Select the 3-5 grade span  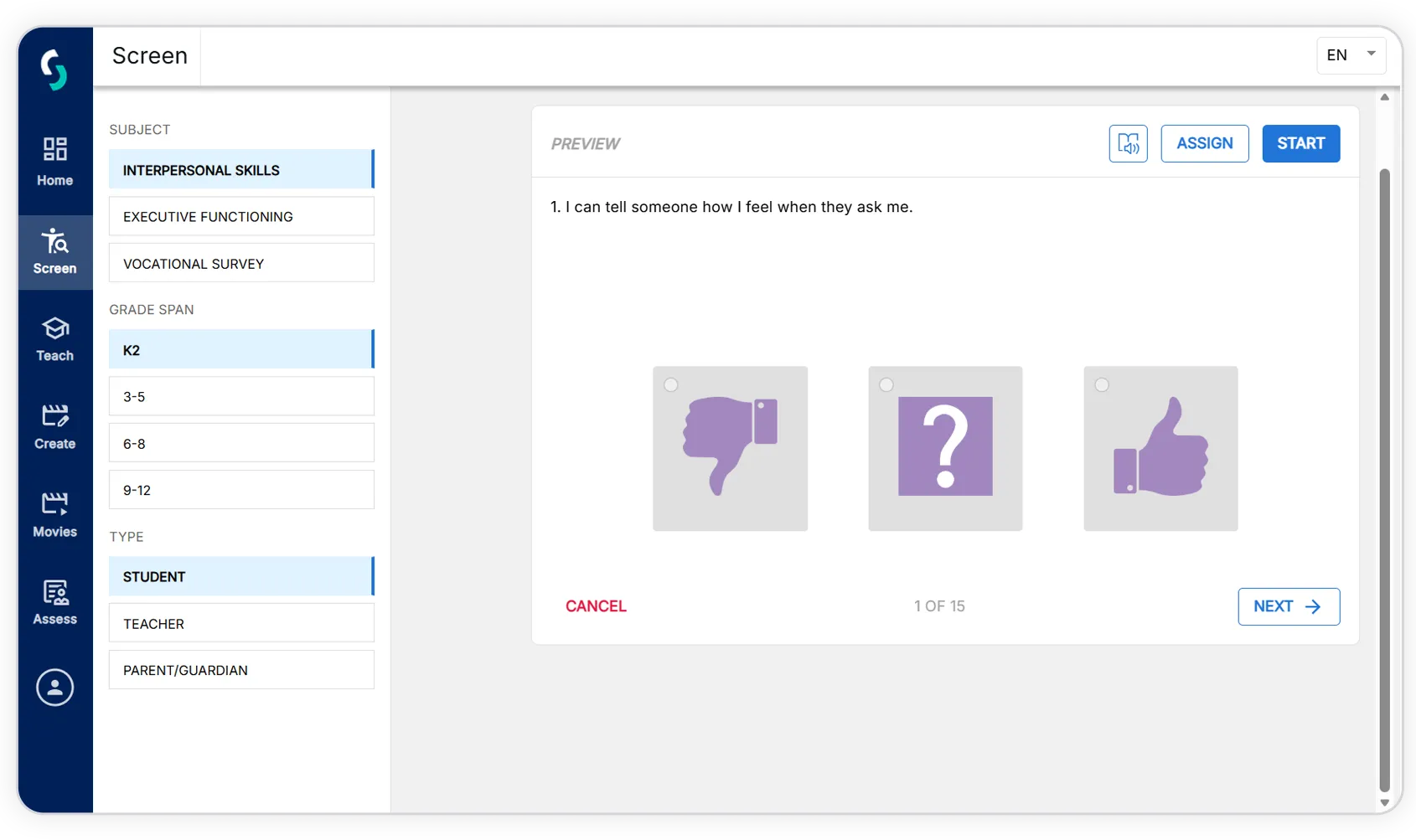click(x=241, y=397)
